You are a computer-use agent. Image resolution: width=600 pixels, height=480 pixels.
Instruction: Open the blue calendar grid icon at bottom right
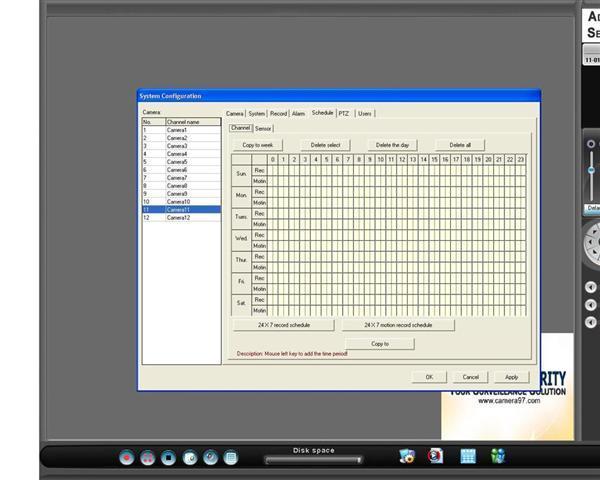467,456
